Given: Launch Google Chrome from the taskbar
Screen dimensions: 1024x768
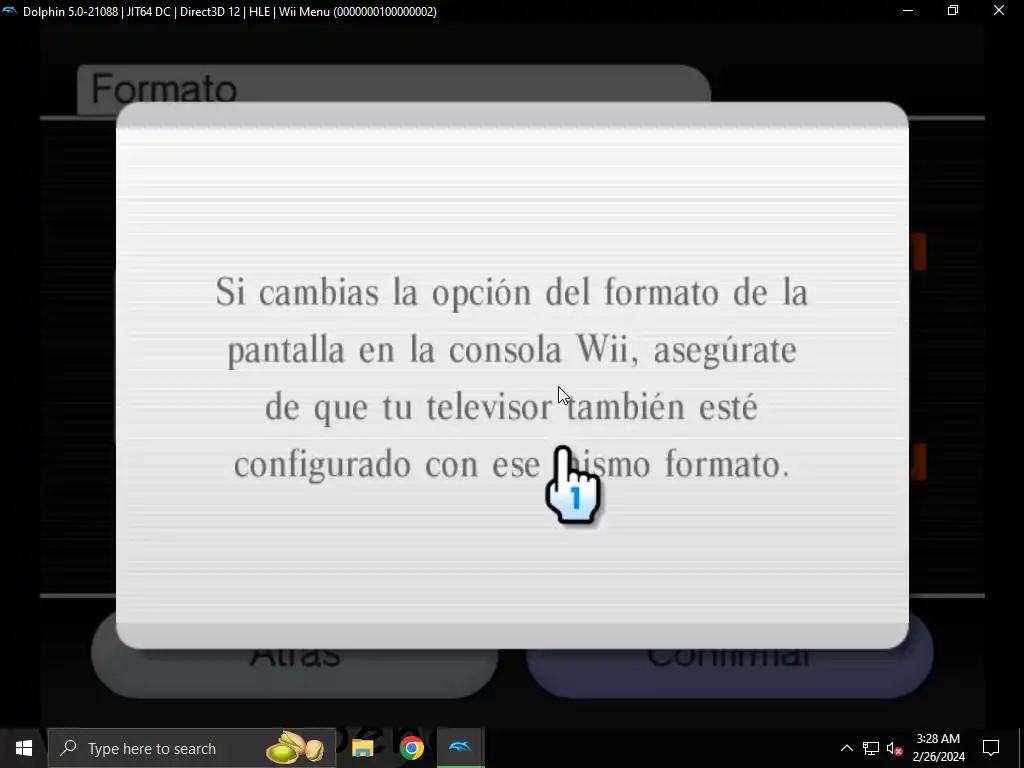Looking at the screenshot, I should point(411,748).
